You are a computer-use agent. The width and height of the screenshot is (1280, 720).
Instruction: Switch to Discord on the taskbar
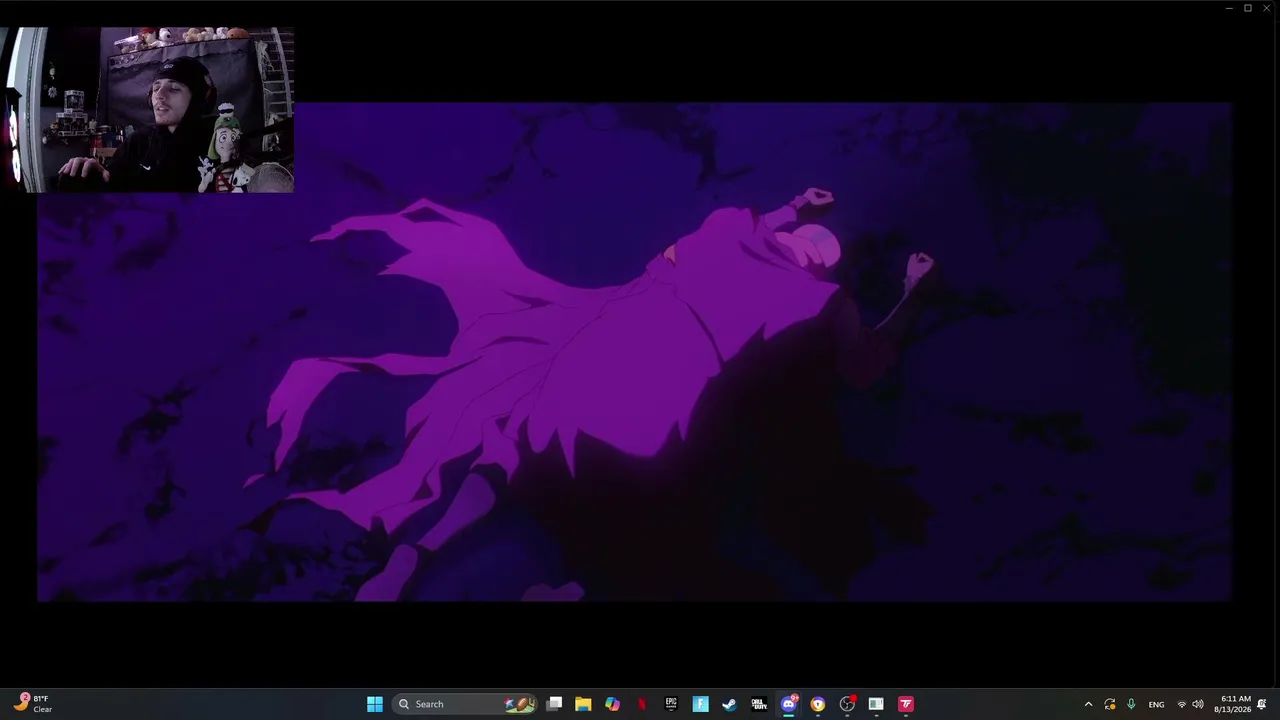click(x=788, y=704)
